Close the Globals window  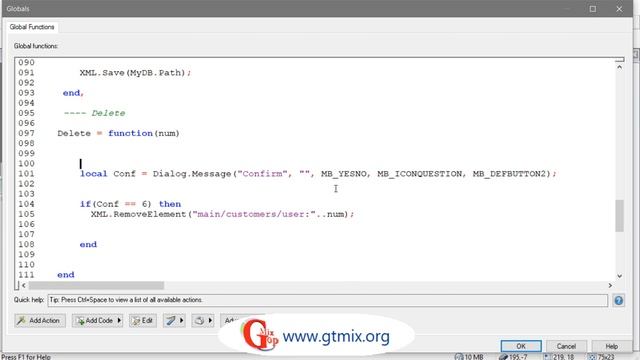619,9
